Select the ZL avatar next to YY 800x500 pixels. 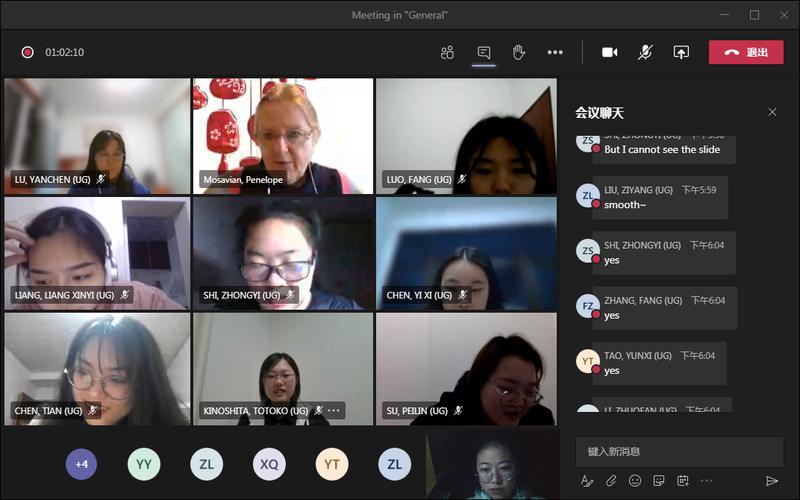(x=207, y=464)
